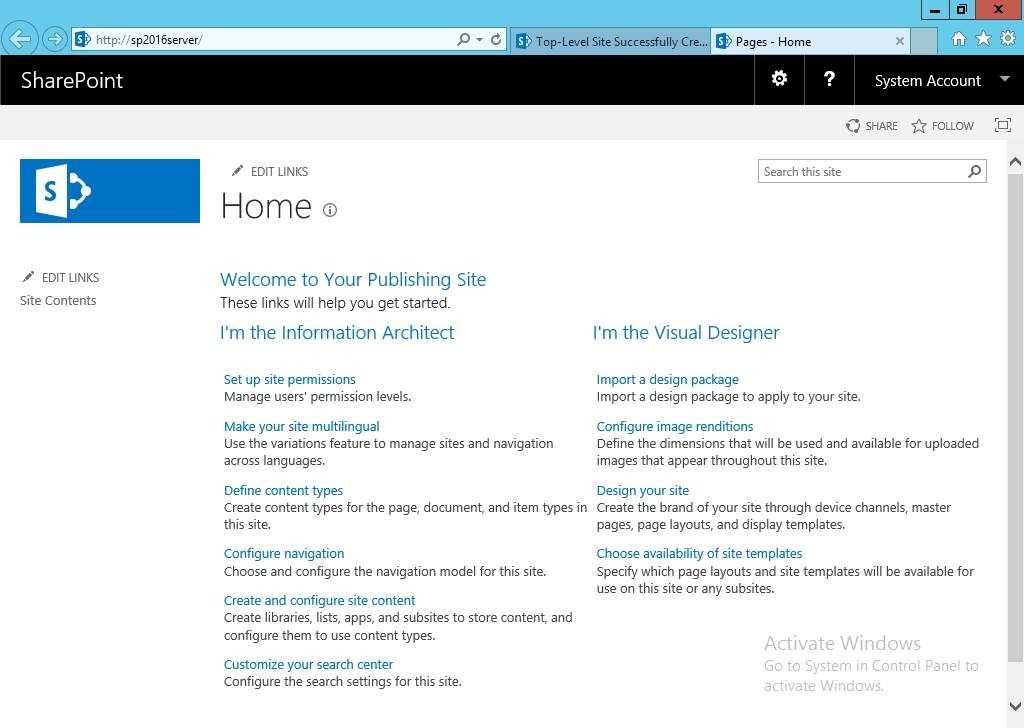
Task: Click the browser Home house icon
Action: [958, 39]
